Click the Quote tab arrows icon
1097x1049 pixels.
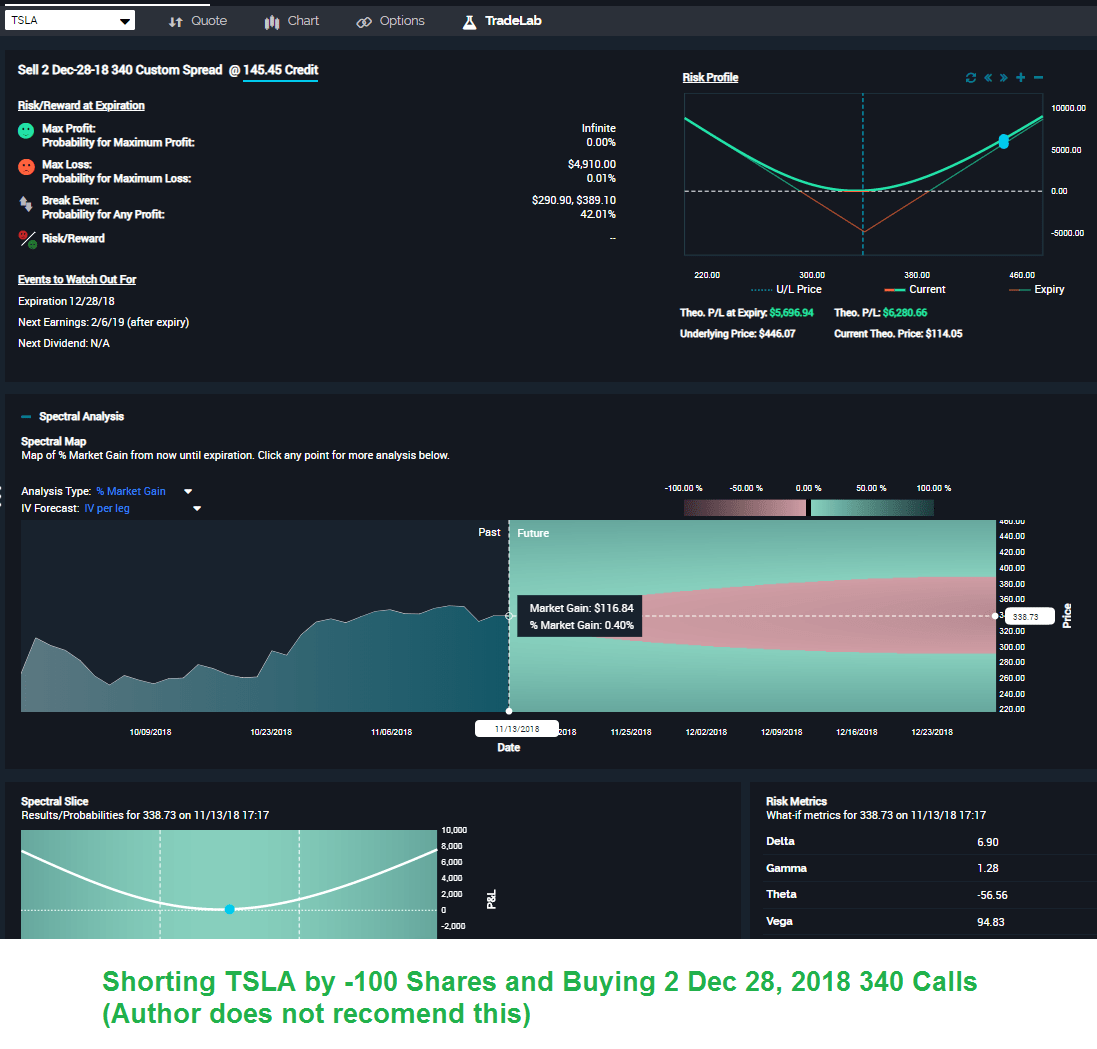pos(176,22)
